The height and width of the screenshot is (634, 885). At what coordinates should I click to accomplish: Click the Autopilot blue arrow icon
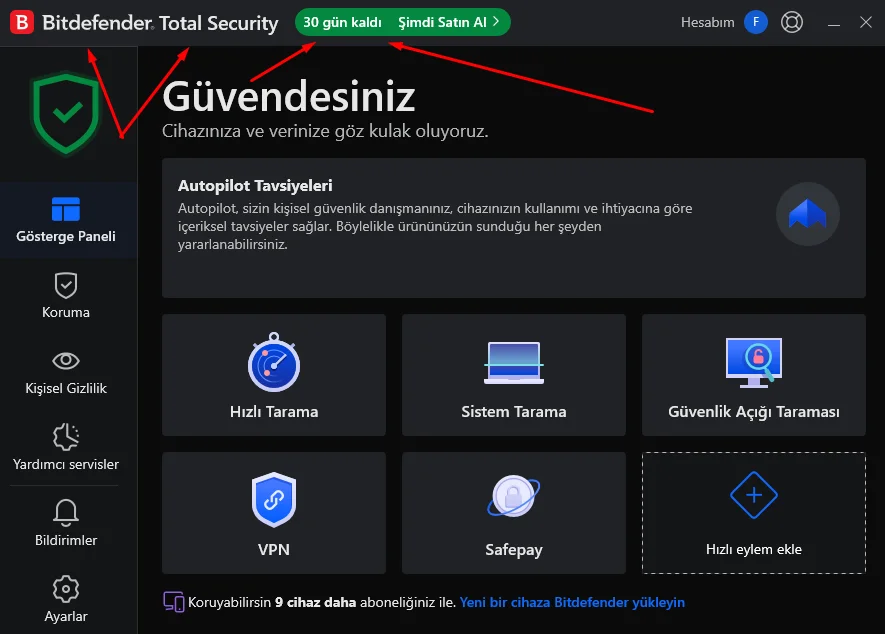point(808,214)
